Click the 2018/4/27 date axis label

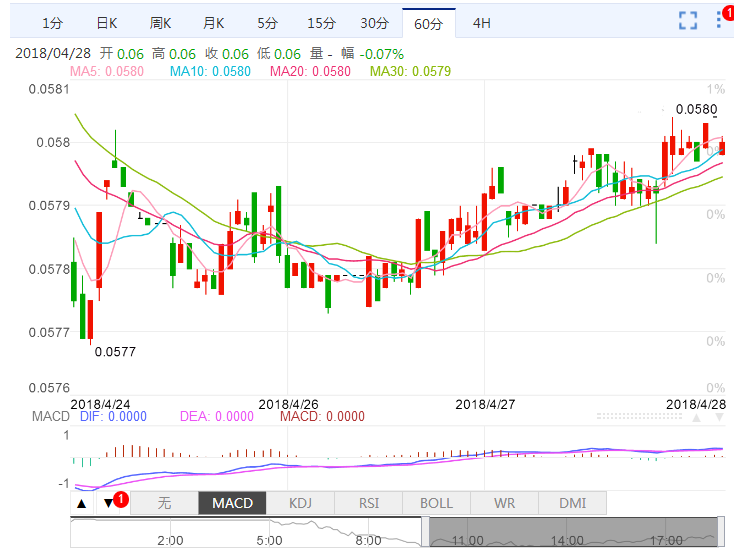pyautogui.click(x=485, y=404)
